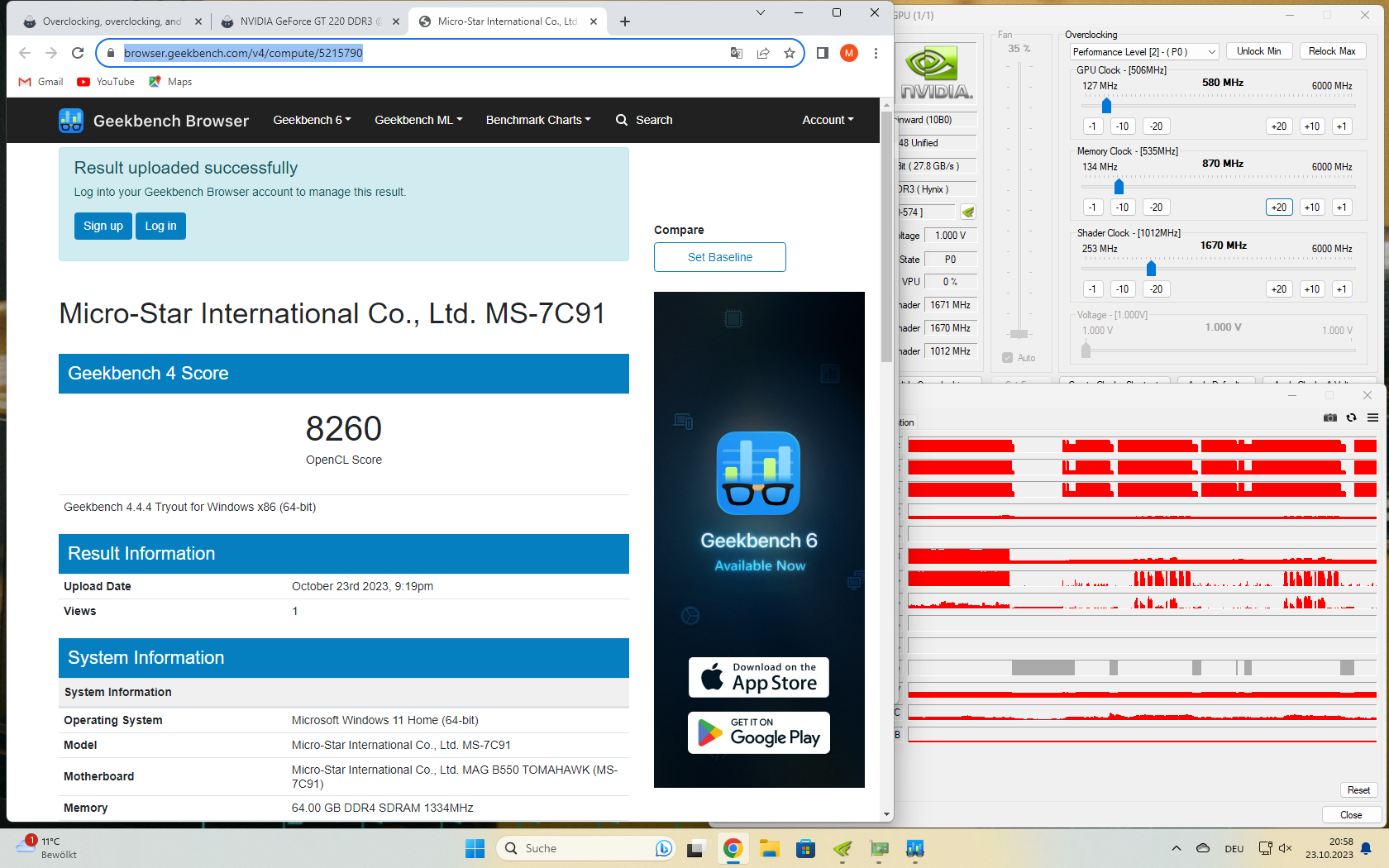This screenshot has width=1389, height=868.
Task: Select the Micro-Star International tab
Action: coord(507,21)
